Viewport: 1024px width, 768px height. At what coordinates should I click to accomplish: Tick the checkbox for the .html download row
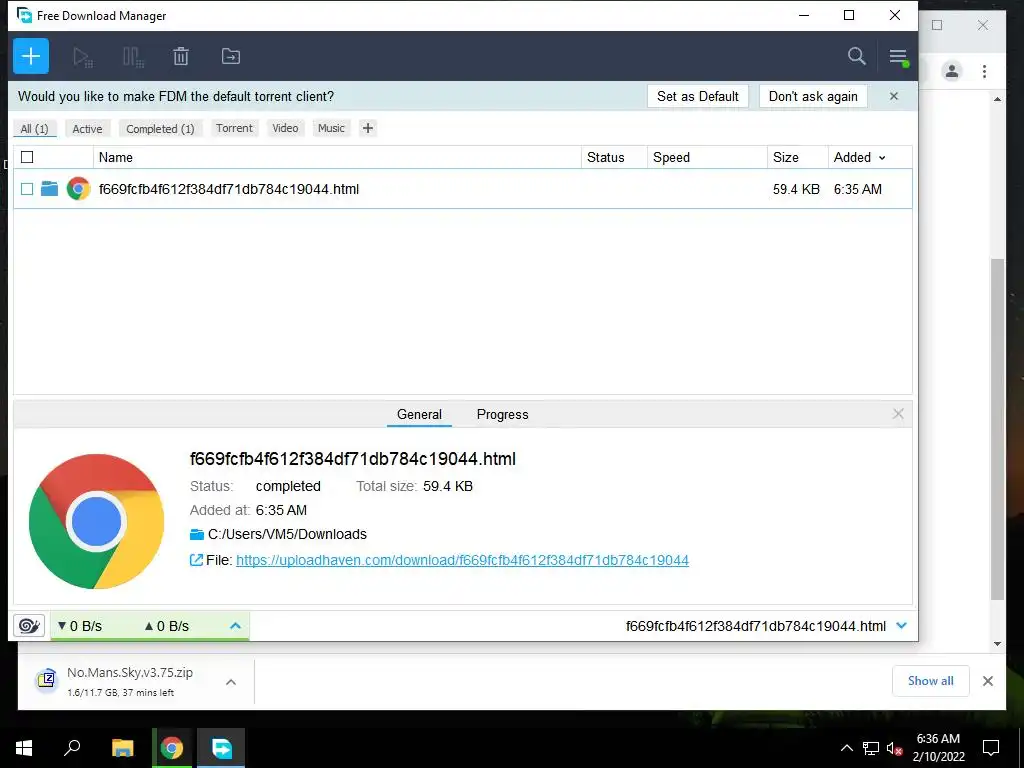[27, 189]
